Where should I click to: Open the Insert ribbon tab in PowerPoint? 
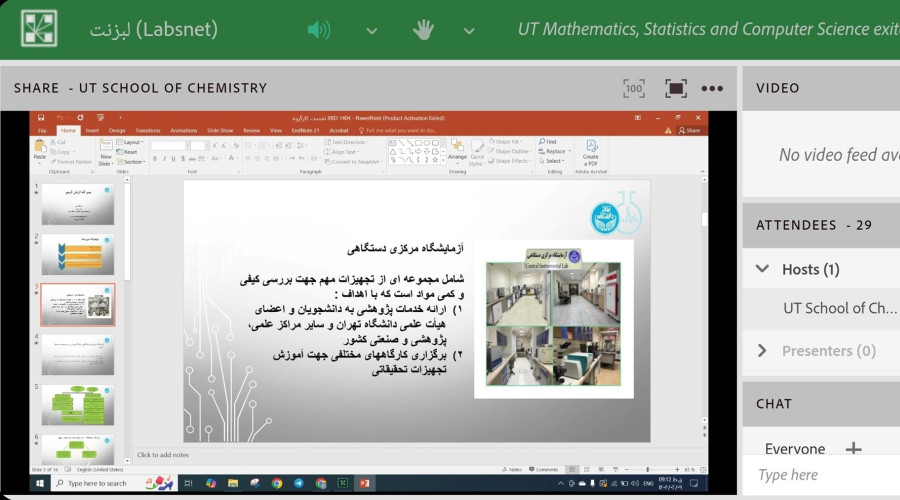coord(92,130)
